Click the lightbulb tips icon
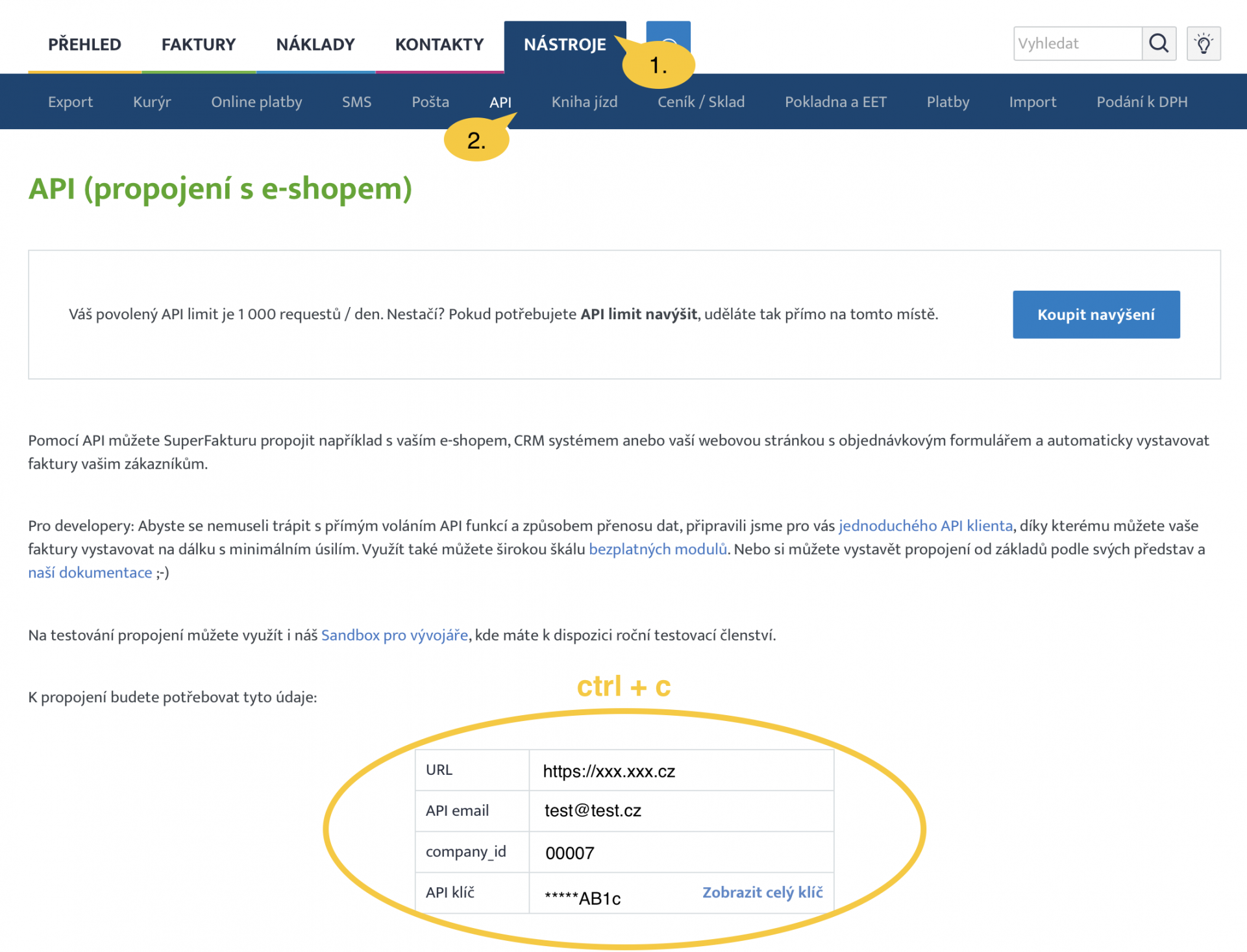The width and height of the screenshot is (1247, 952). click(1204, 43)
